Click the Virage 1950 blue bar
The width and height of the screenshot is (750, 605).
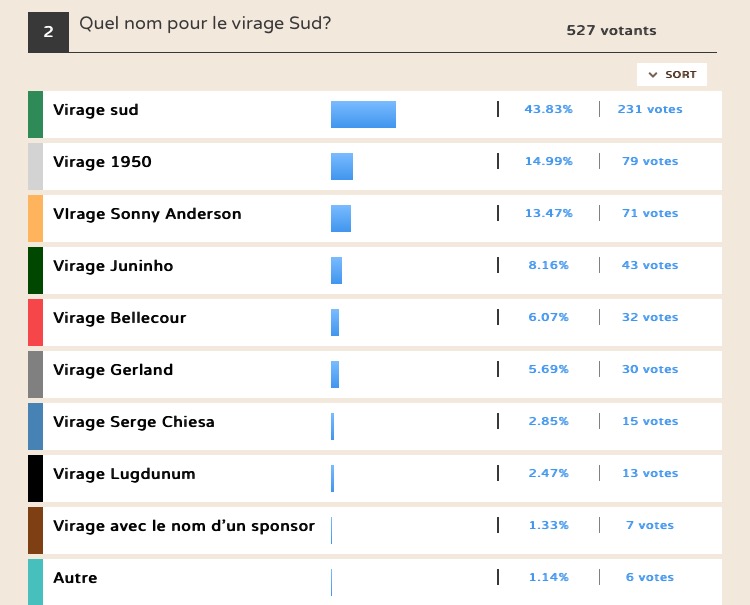[342, 166]
